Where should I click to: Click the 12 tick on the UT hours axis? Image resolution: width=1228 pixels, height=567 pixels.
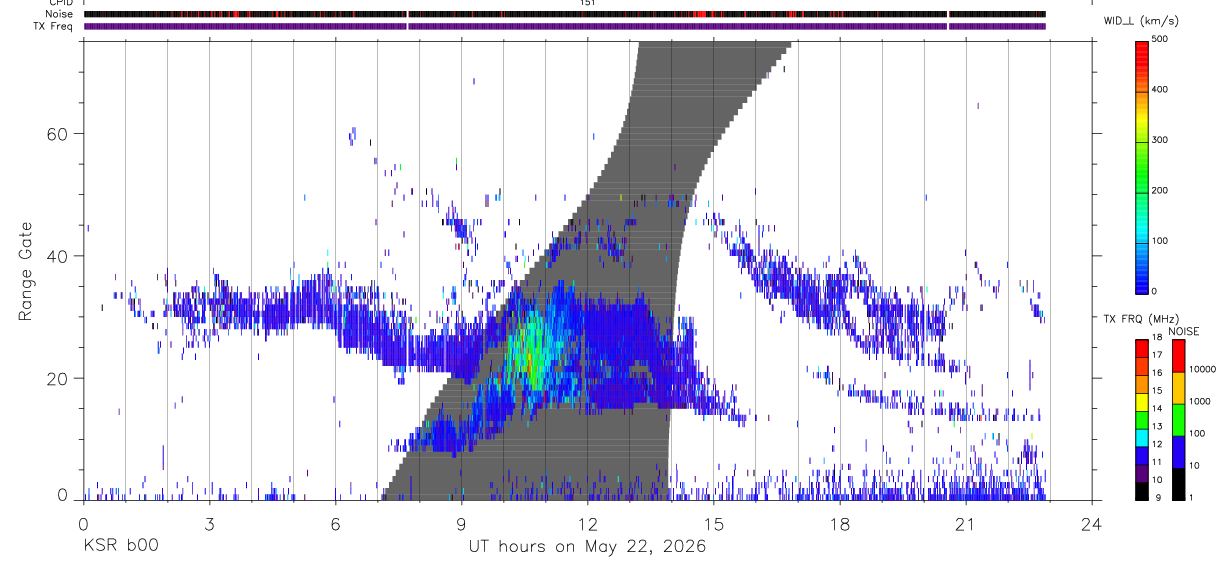pyautogui.click(x=588, y=523)
